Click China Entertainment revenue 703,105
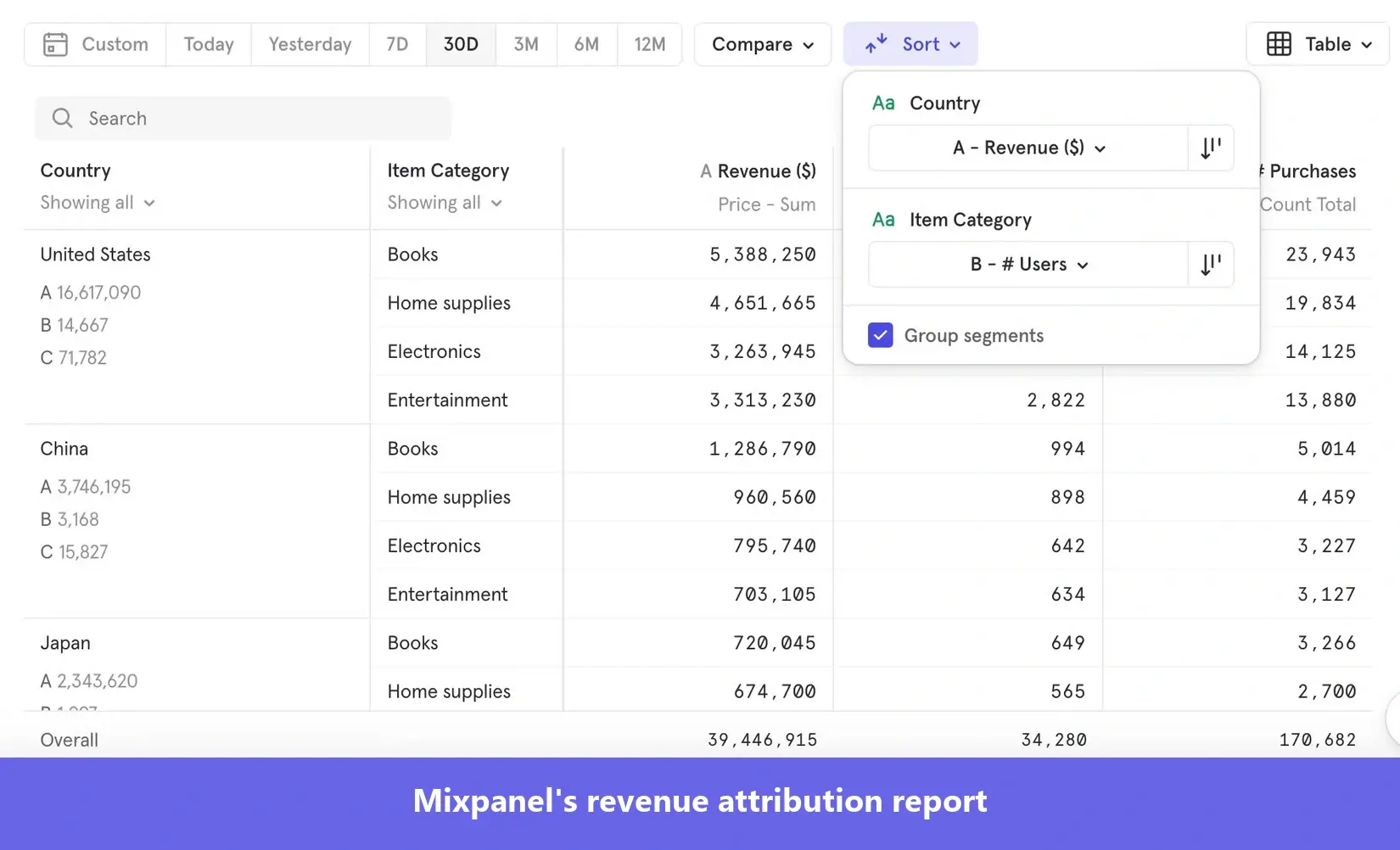1400x850 pixels. (775, 594)
